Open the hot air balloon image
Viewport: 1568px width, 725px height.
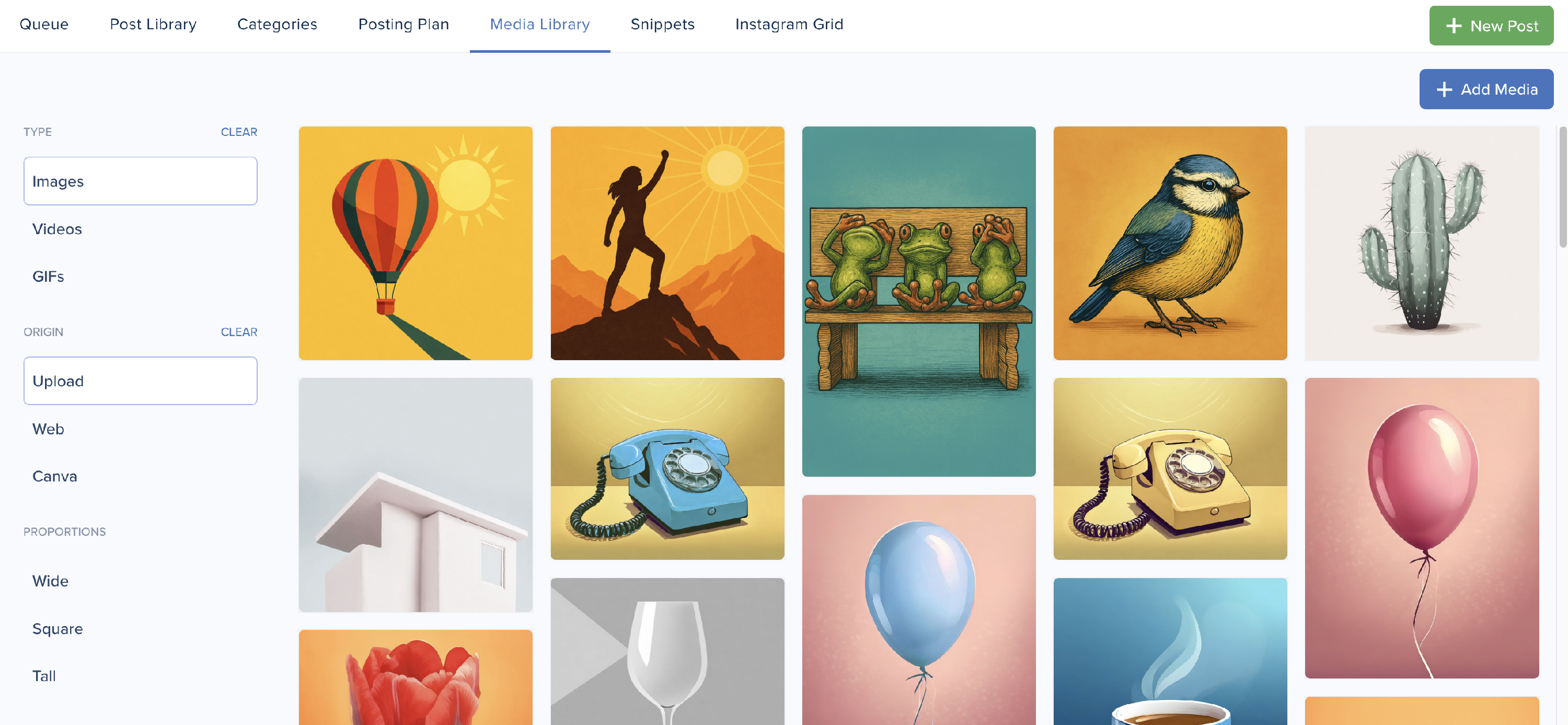click(416, 244)
